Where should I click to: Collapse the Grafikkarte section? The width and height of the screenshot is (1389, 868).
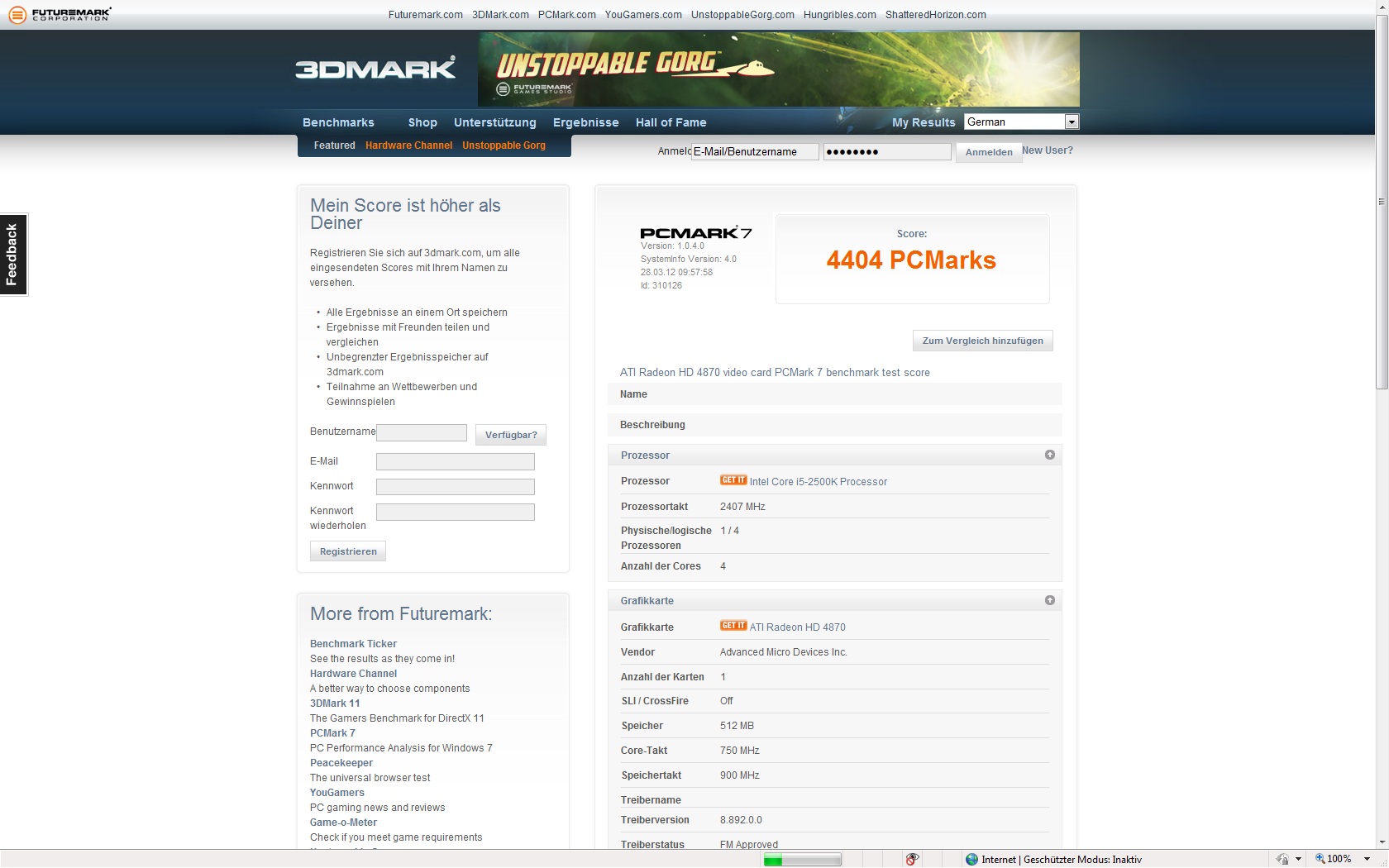tap(1050, 600)
